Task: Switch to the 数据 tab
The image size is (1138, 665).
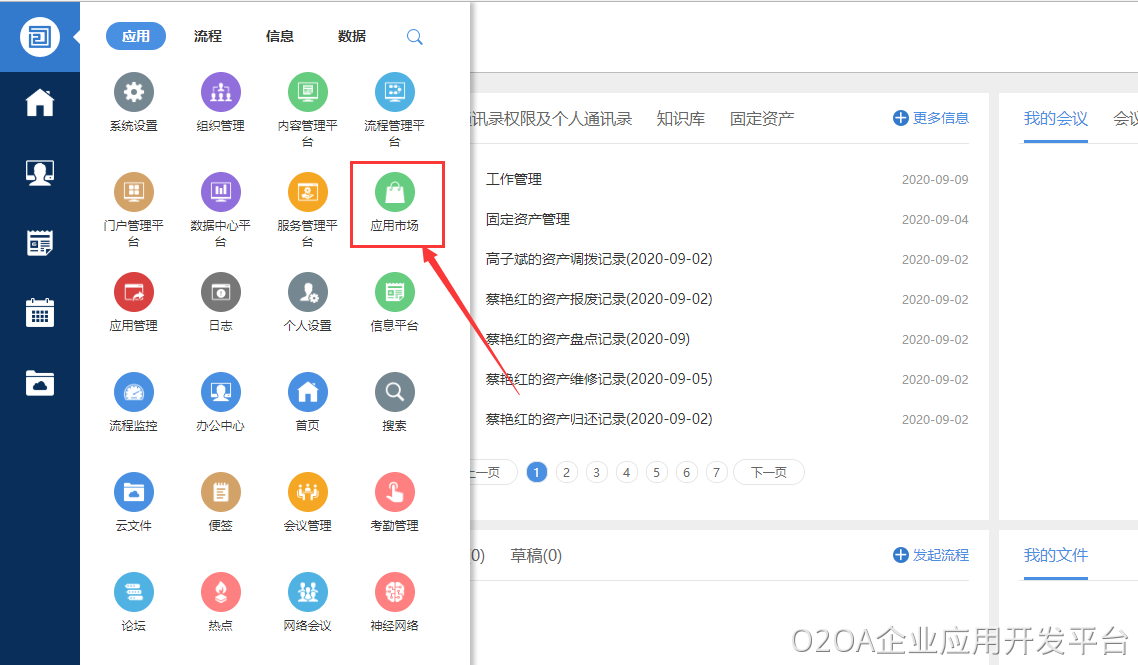Action: tap(352, 36)
